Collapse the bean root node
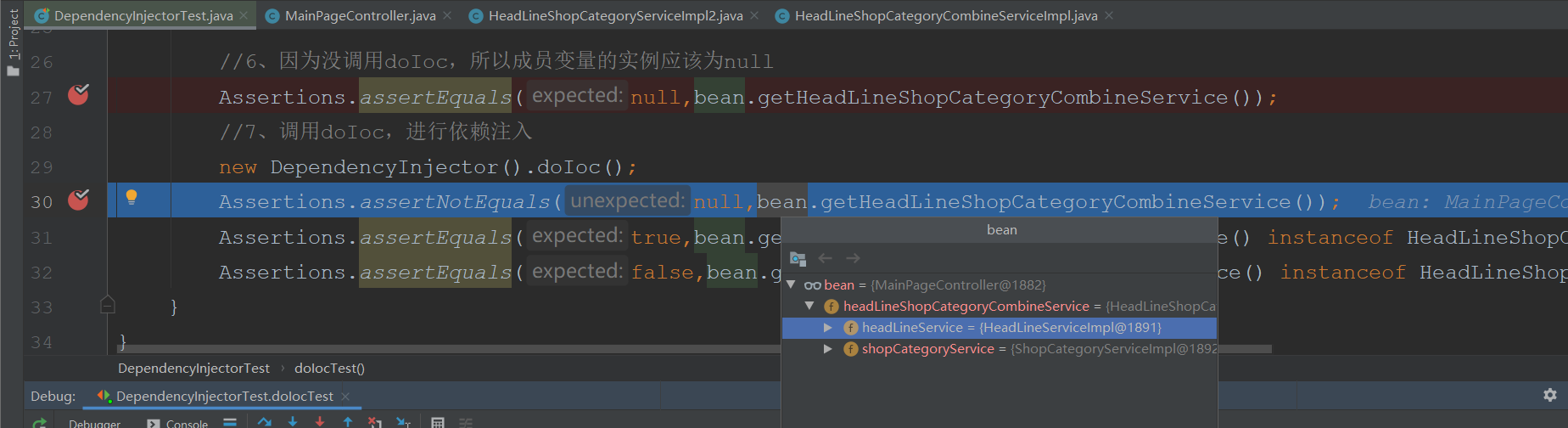This screenshot has height=428, width=1568. click(791, 284)
